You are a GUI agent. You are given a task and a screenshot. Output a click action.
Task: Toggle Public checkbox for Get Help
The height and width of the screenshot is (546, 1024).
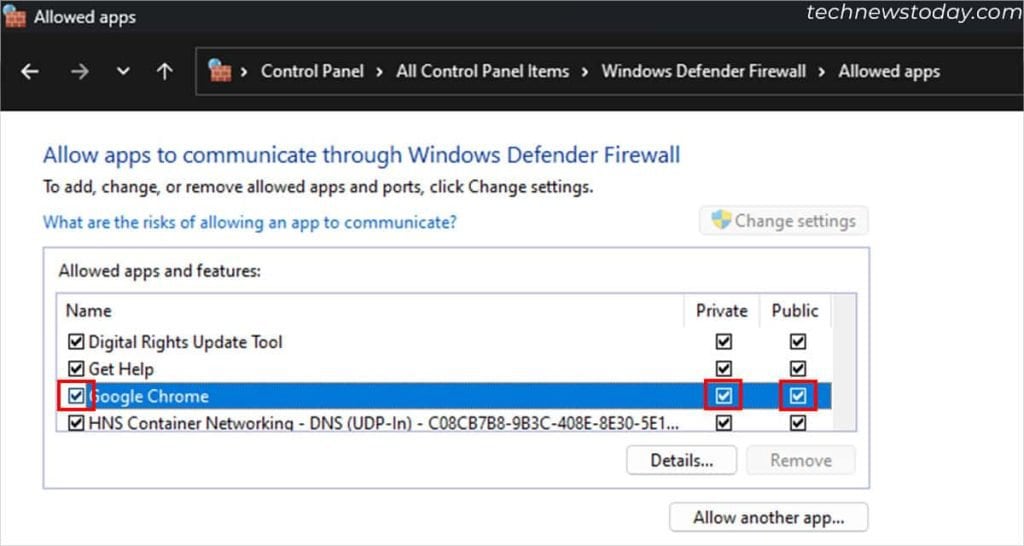coord(797,369)
